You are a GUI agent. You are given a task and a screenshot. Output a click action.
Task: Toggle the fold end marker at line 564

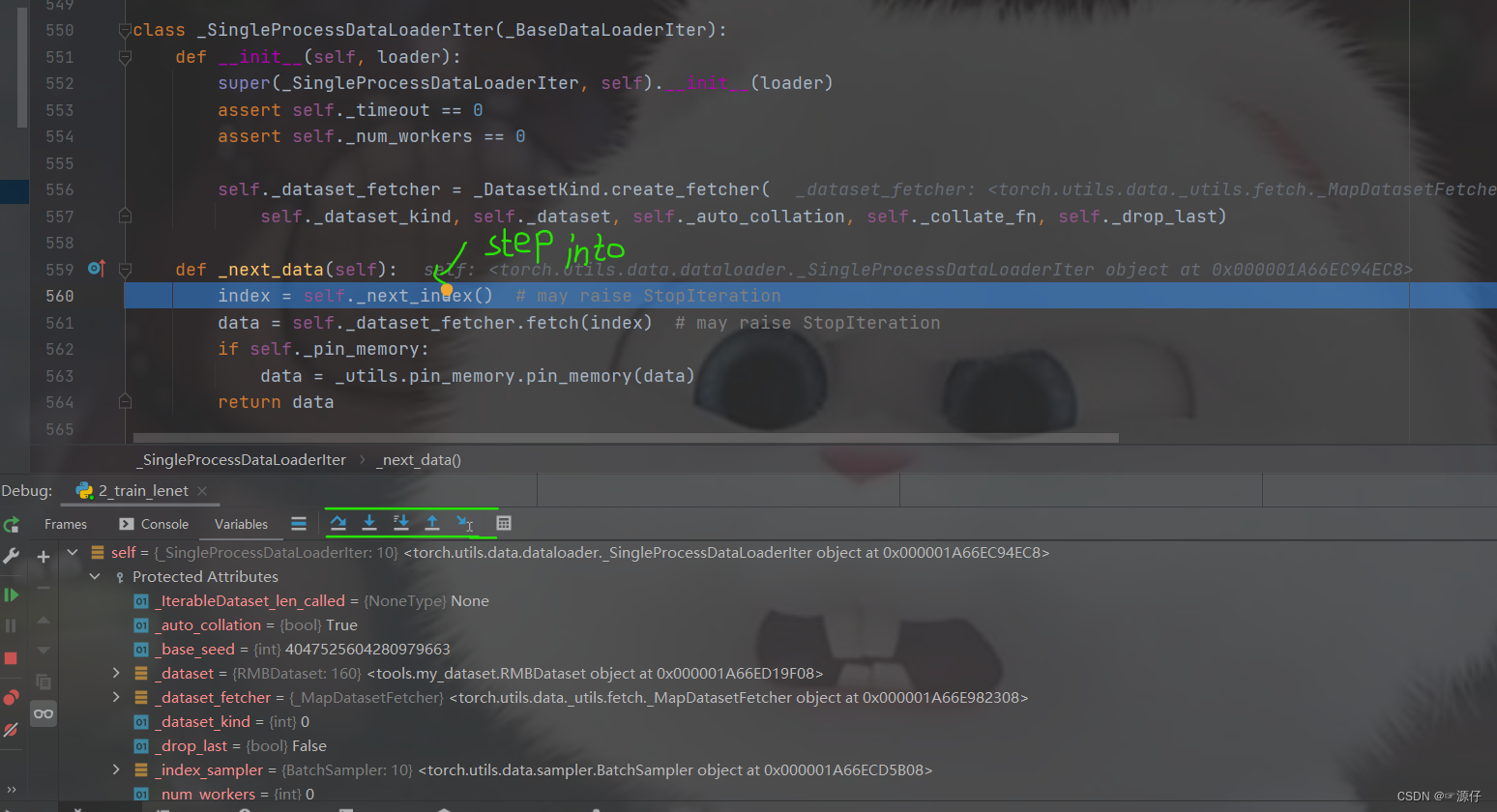(x=125, y=402)
